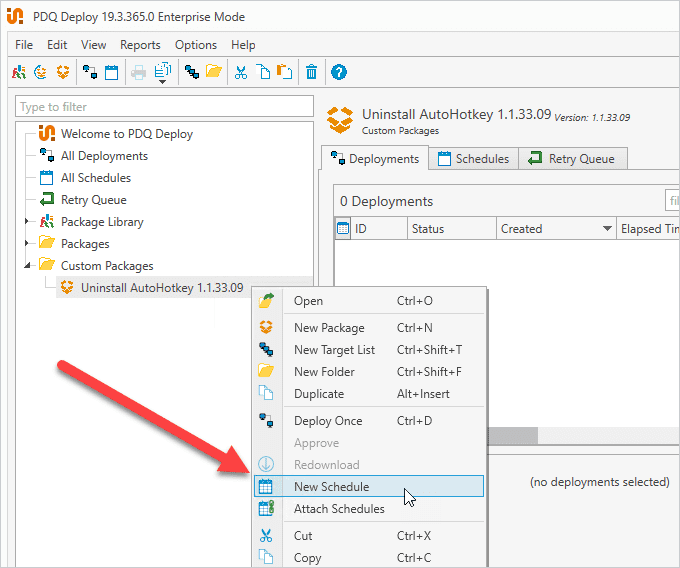
Task: Select the Custom Packages folder
Action: (107, 266)
